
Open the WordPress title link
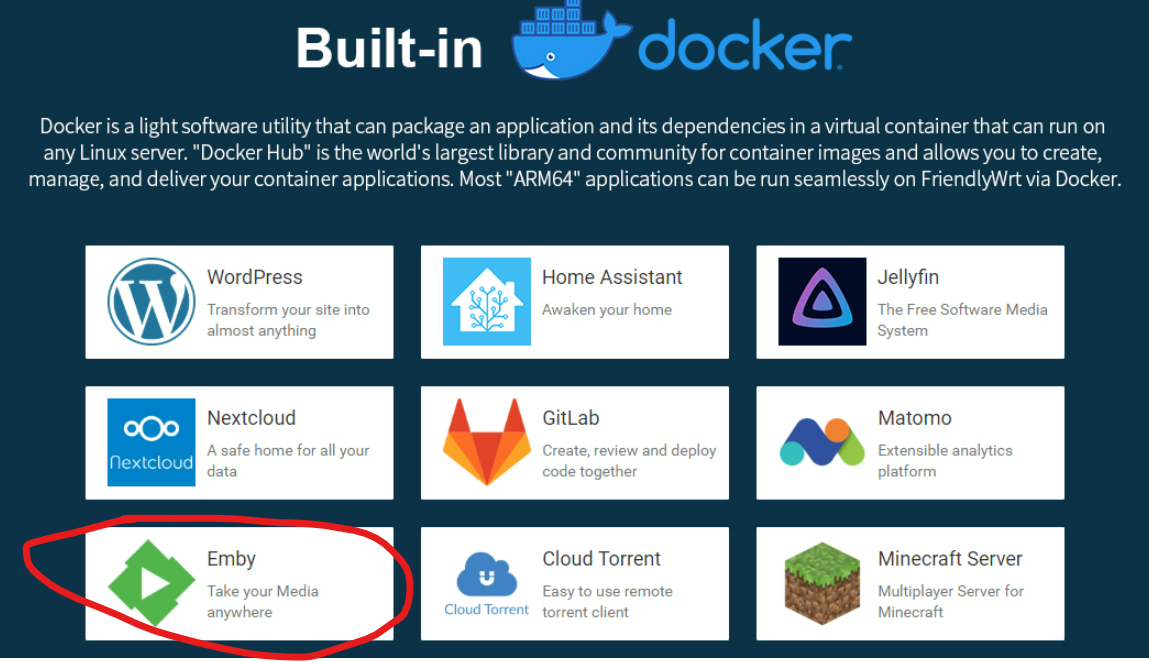pos(254,277)
